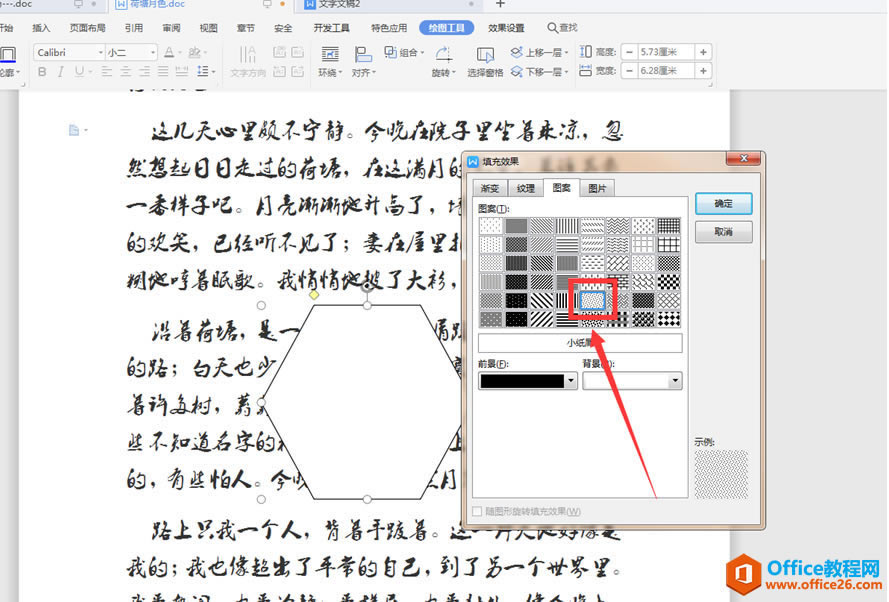The image size is (889, 602).
Task: Click the 5.73厘米 height input field
Action: (666, 52)
